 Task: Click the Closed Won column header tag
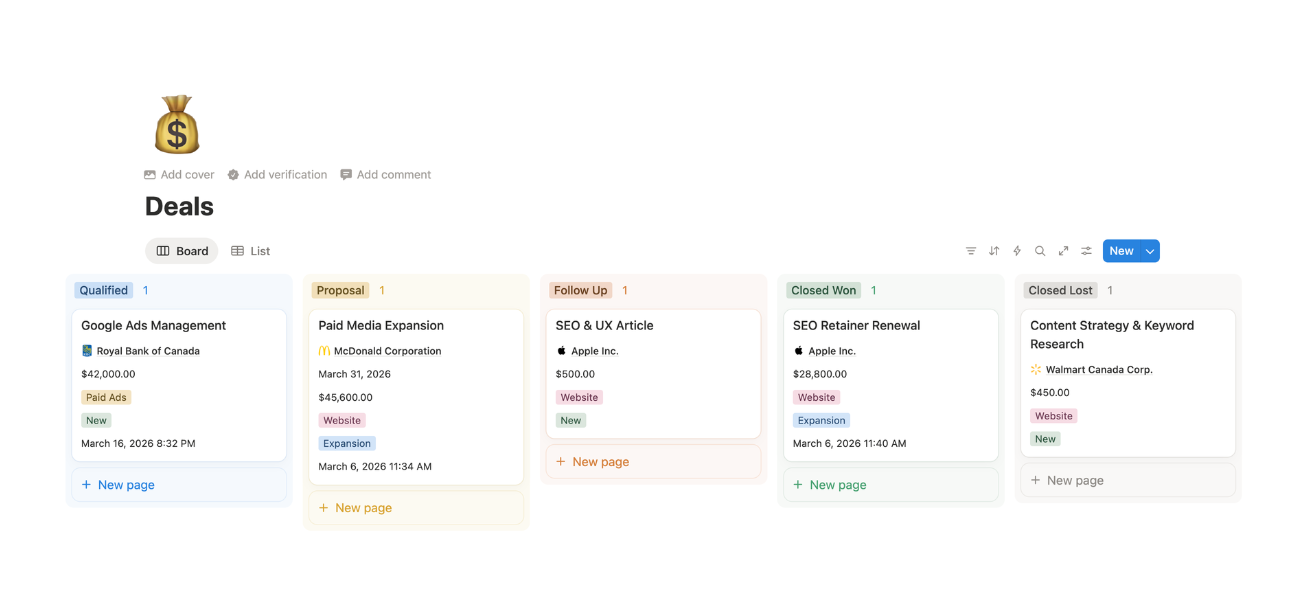pos(824,291)
